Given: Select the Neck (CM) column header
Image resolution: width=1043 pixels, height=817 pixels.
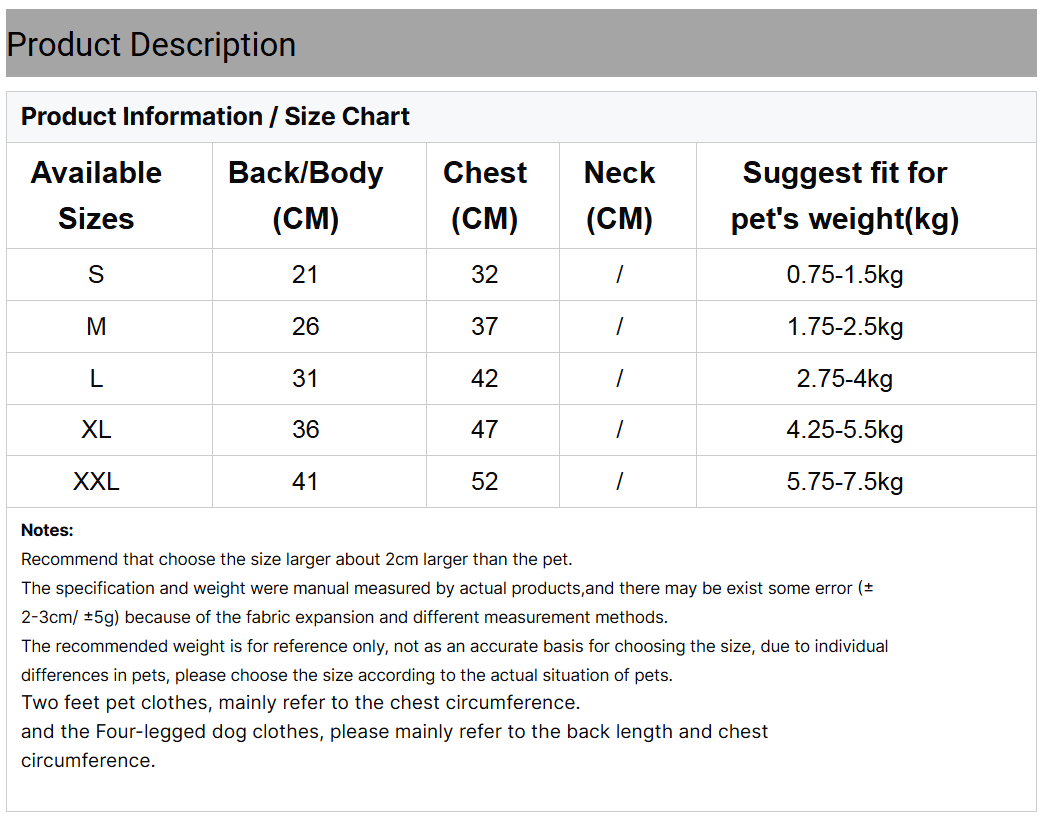Looking at the screenshot, I should [x=619, y=196].
